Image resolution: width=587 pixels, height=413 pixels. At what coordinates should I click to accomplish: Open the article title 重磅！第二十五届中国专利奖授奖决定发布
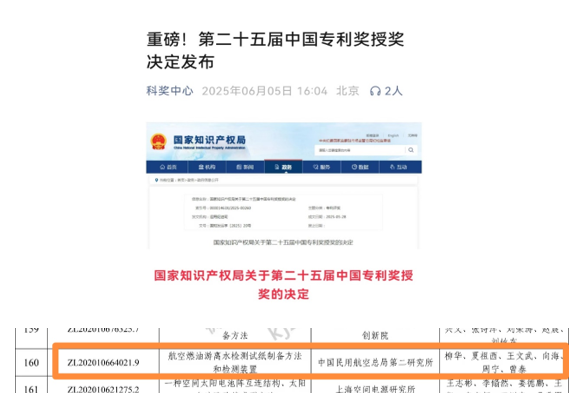click(275, 51)
